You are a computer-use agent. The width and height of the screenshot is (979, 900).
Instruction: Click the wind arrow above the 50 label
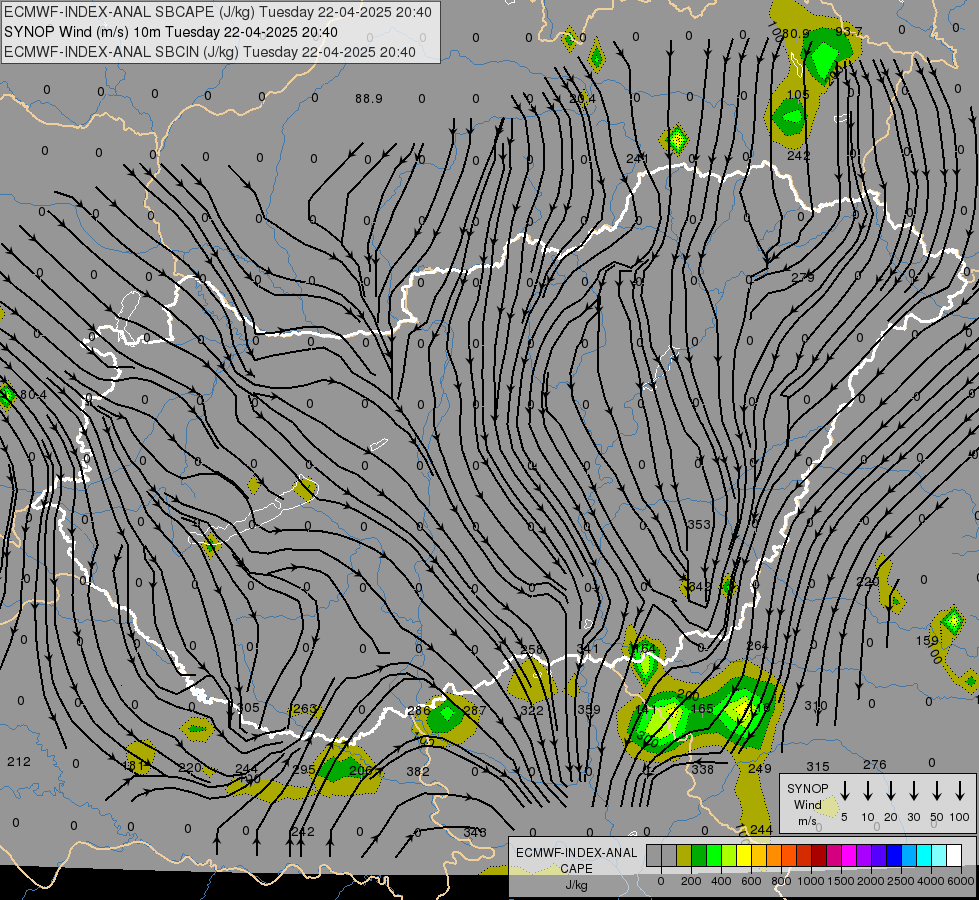pos(937,791)
